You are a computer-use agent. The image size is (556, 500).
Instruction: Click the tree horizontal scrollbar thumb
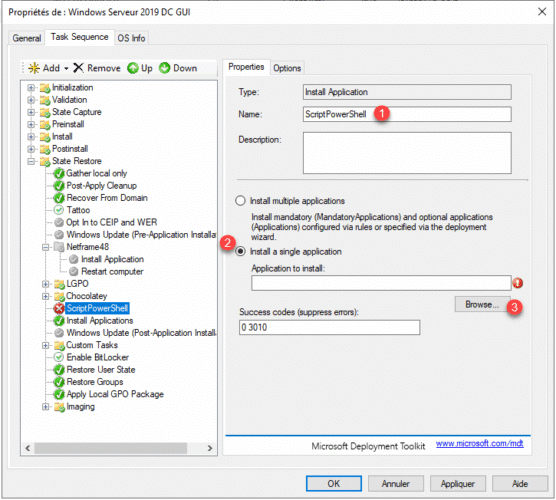coord(110,448)
